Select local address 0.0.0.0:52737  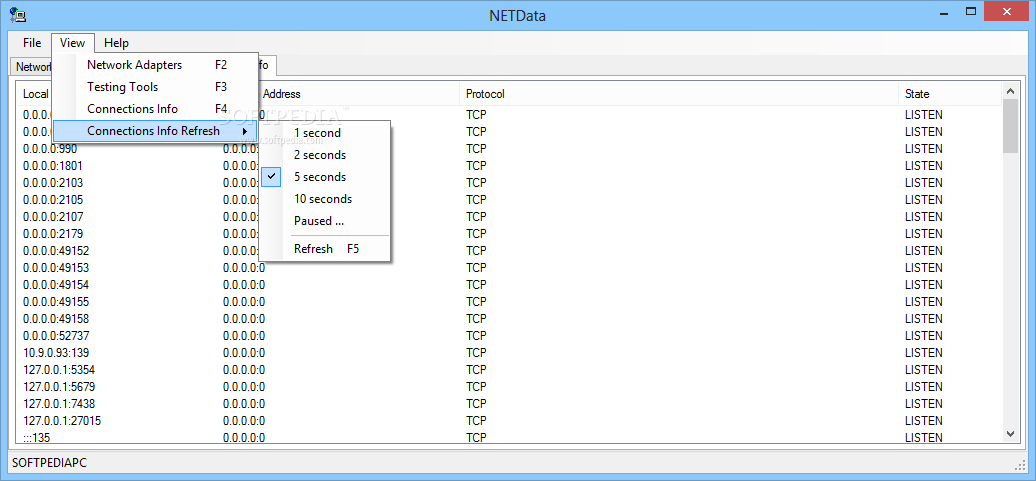[56, 336]
